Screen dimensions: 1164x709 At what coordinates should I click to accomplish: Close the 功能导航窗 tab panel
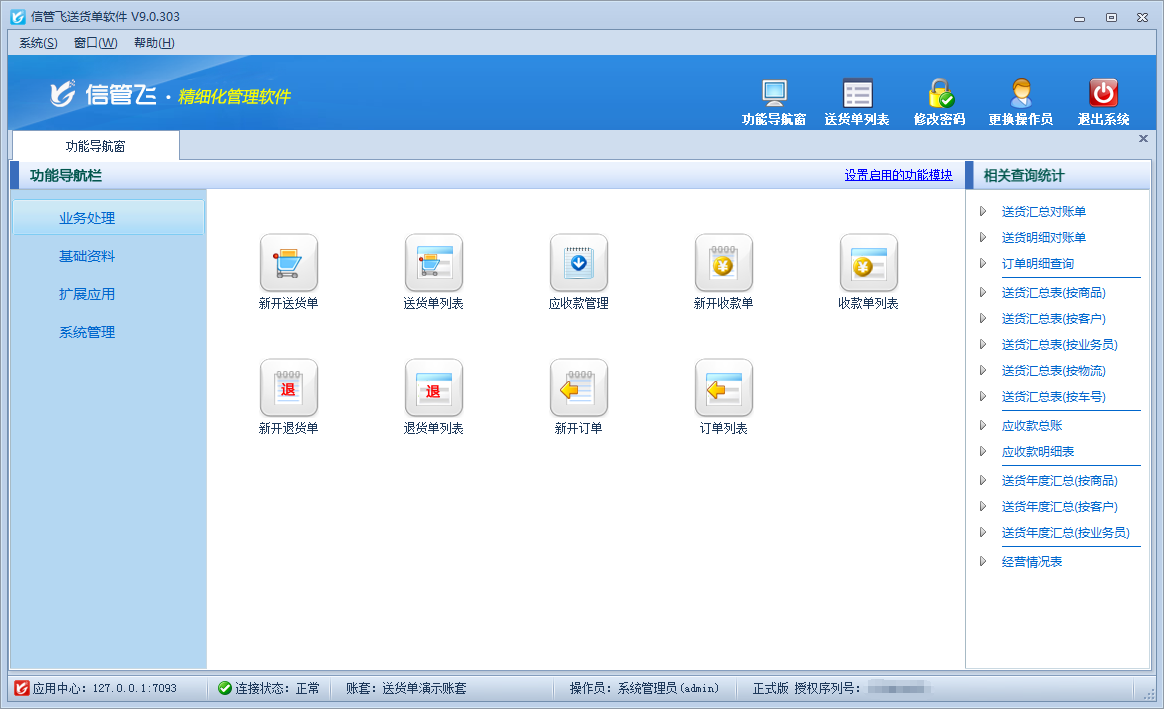click(x=1143, y=139)
